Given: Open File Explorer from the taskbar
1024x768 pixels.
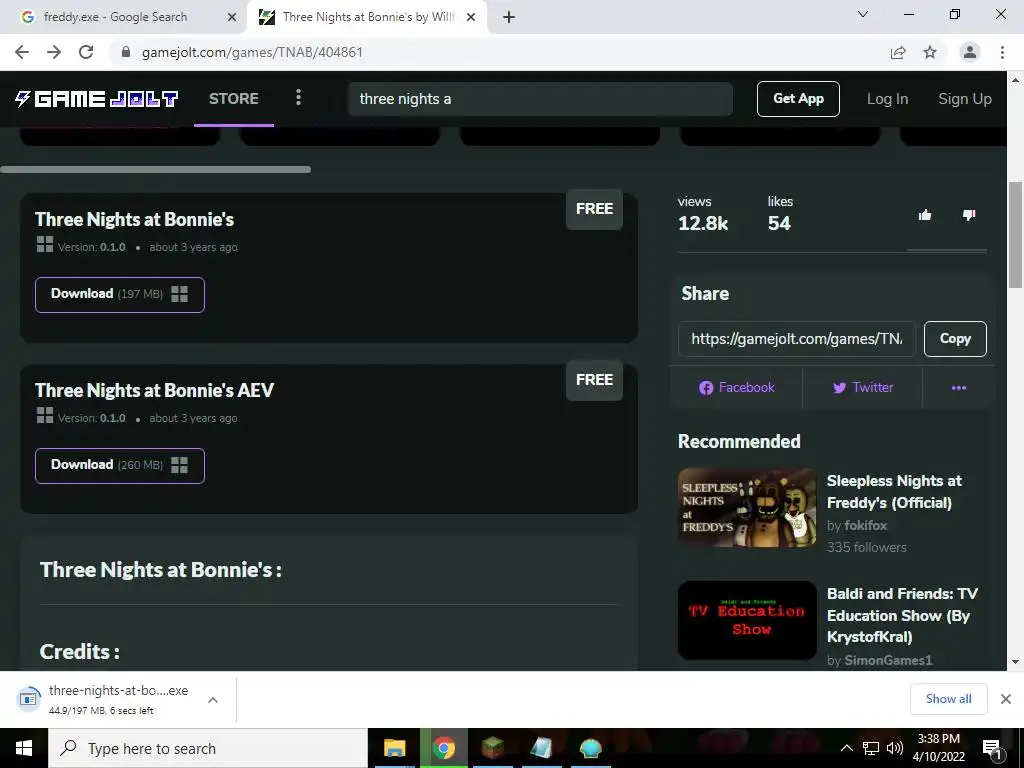Looking at the screenshot, I should 394,748.
